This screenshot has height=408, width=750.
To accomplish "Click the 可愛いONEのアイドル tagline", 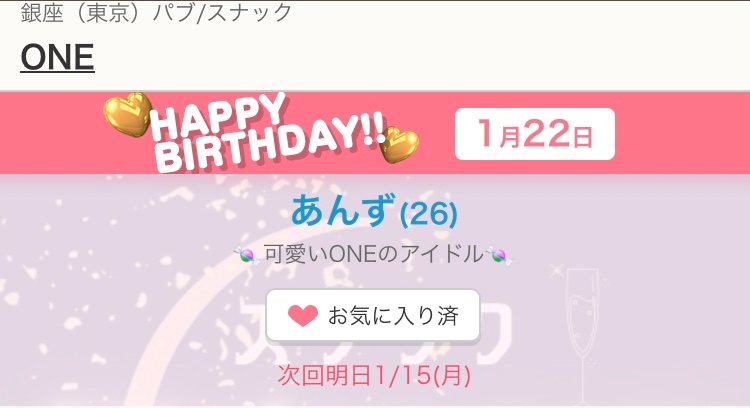I will pyautogui.click(x=374, y=254).
